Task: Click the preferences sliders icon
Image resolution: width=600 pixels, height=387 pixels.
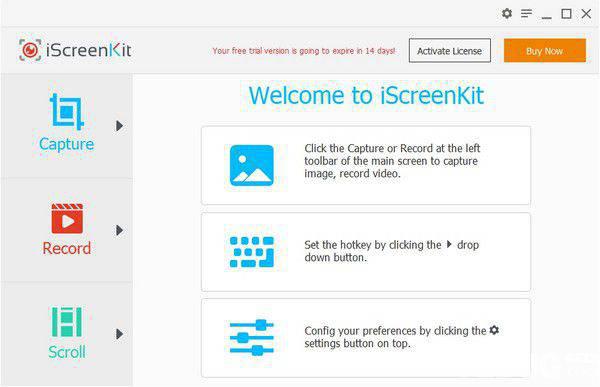Action: (252, 337)
